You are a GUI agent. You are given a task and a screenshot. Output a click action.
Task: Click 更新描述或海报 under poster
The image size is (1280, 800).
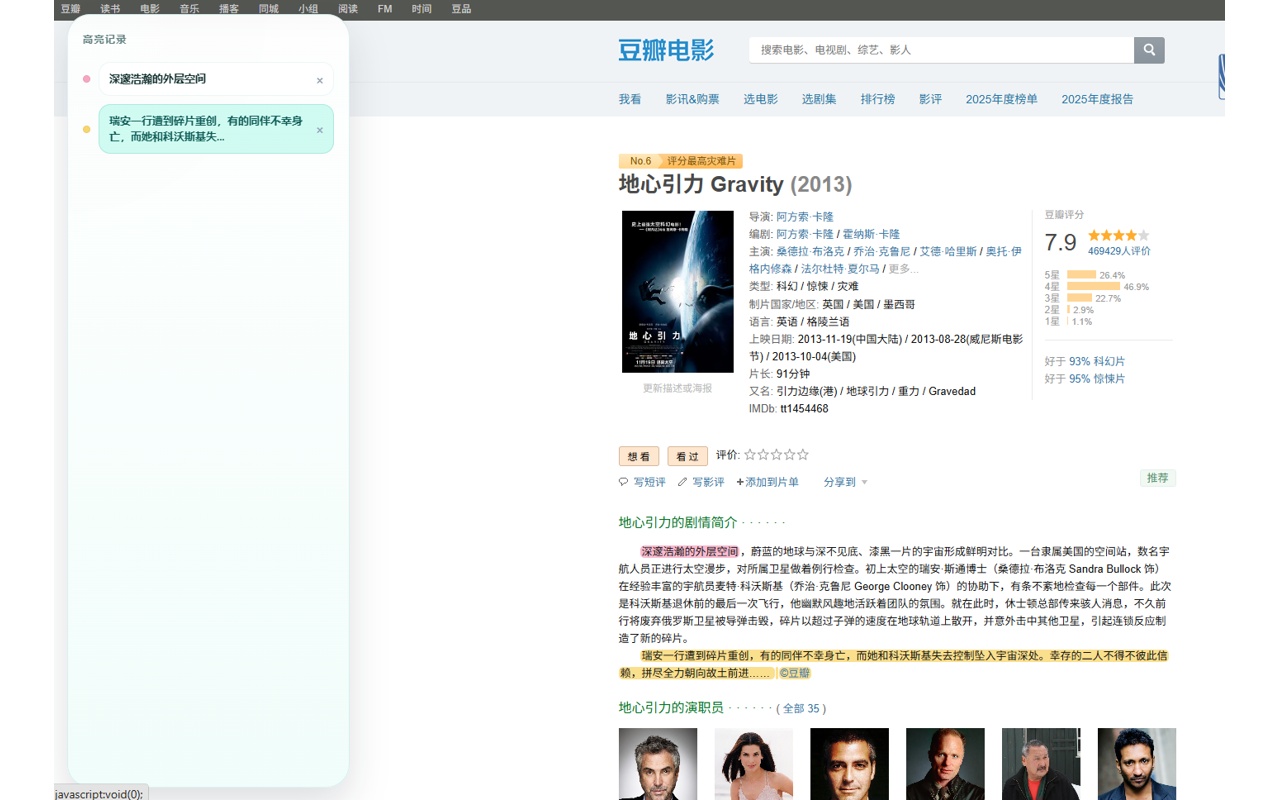[678, 388]
